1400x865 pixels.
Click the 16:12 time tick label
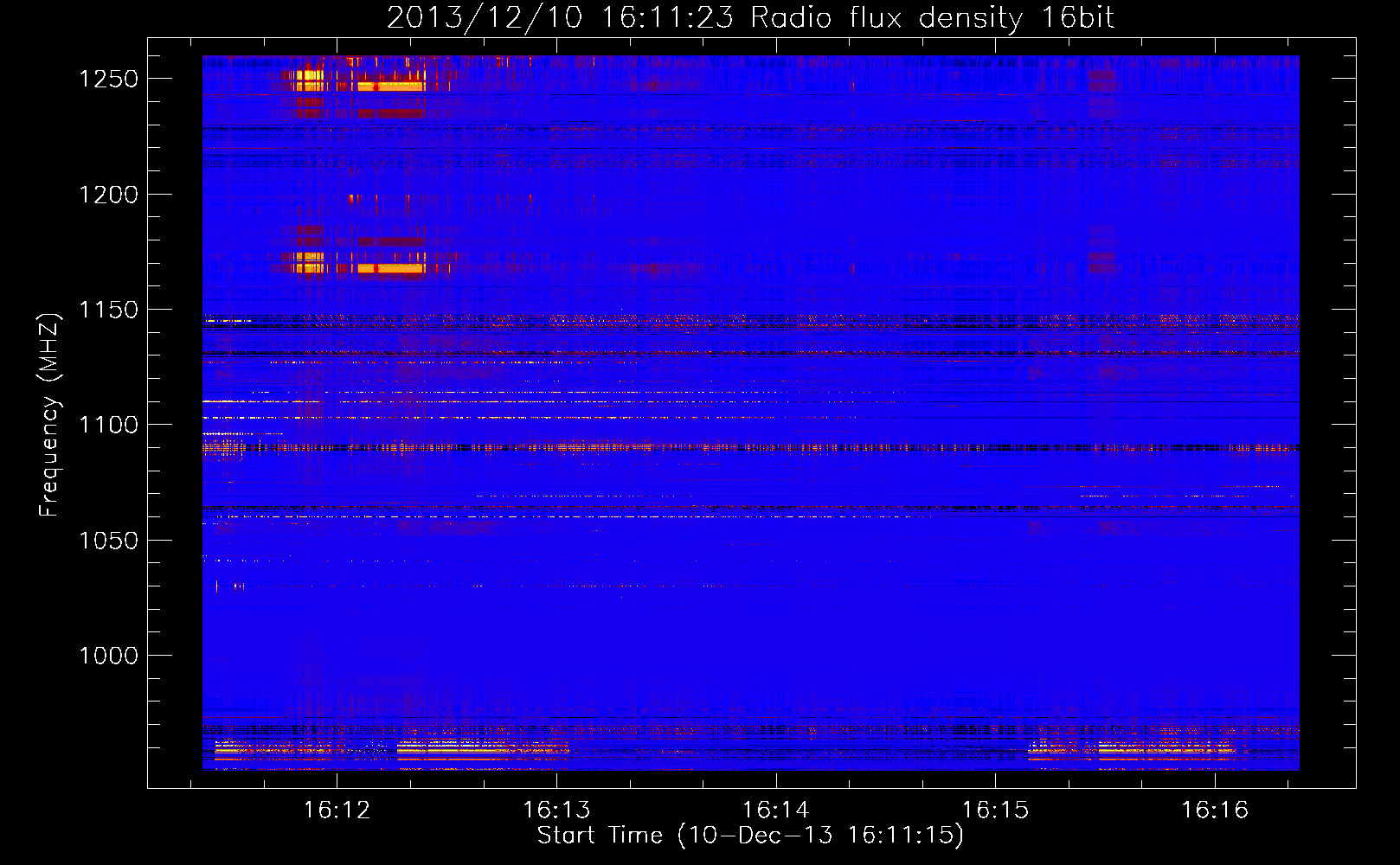(337, 811)
